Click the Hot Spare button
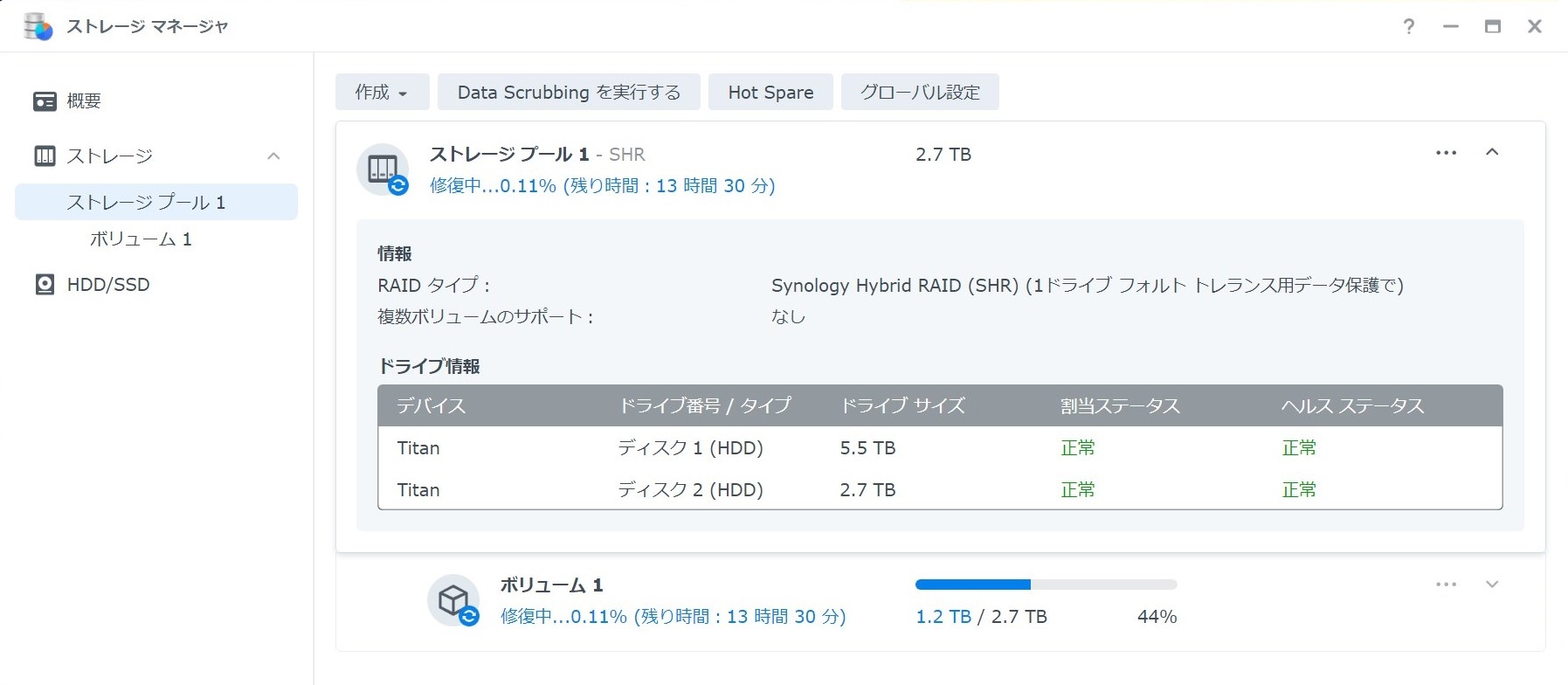The height and width of the screenshot is (685, 1568). click(770, 93)
